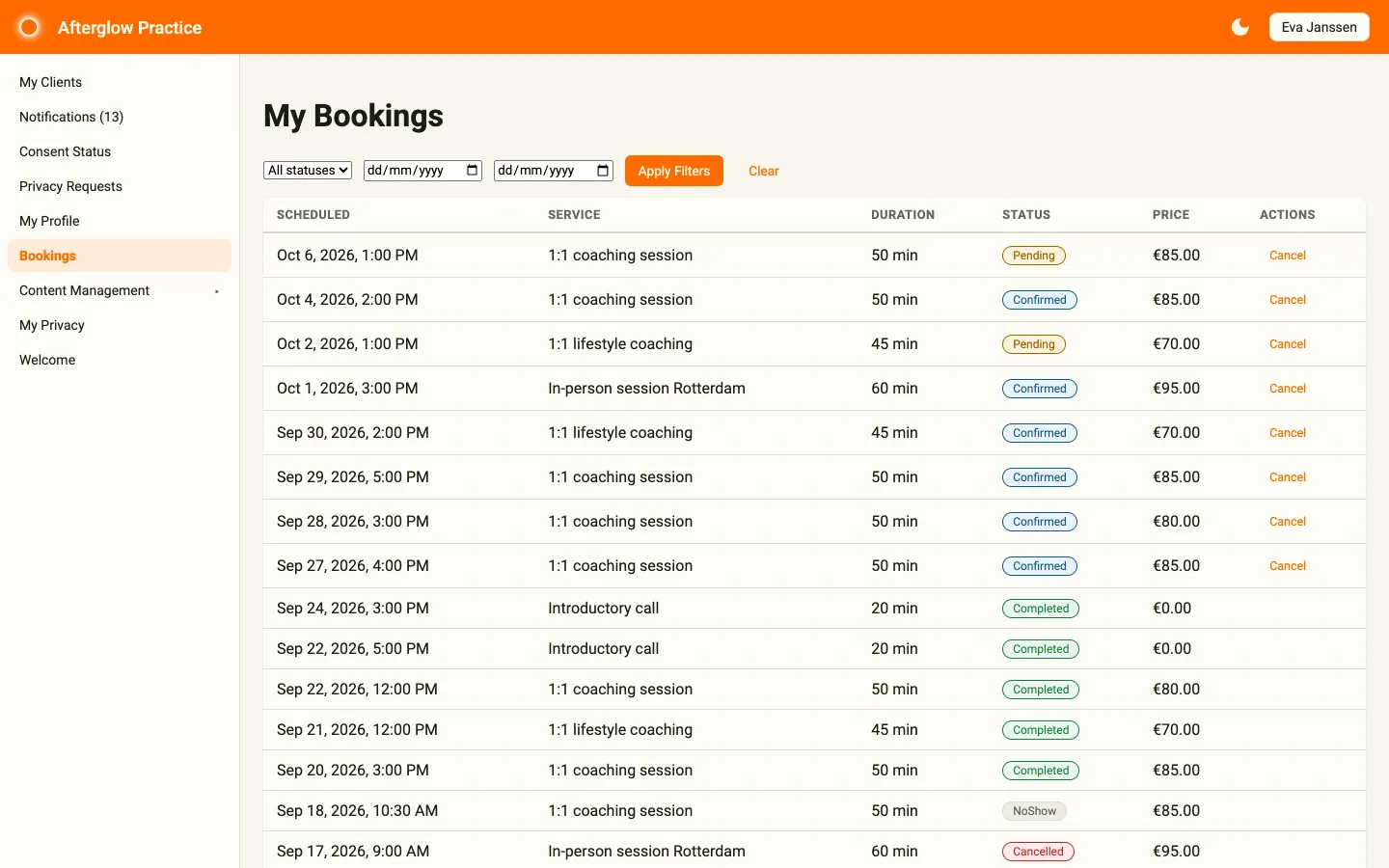Click the 60 min duration for Oct 1
Viewport: 1389px width, 868px height.
pyautogui.click(x=894, y=389)
